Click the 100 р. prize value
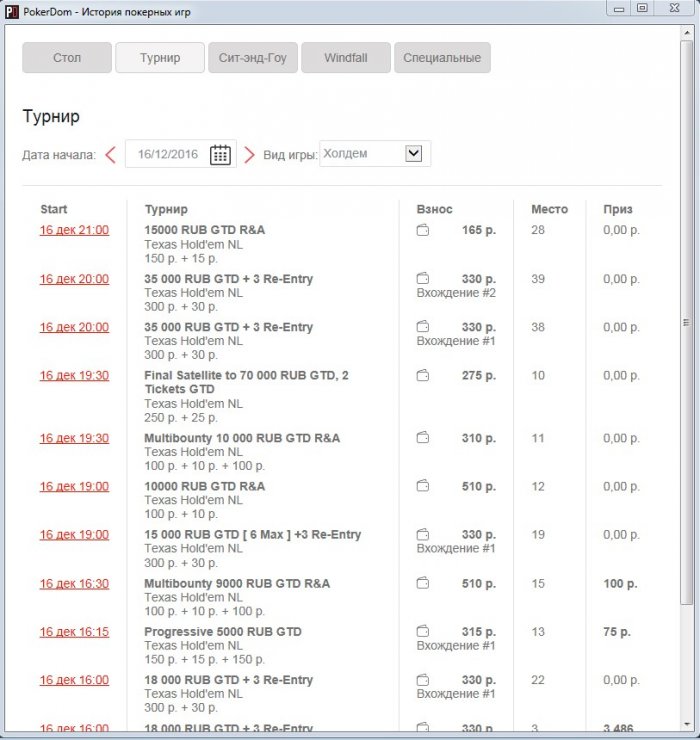The height and width of the screenshot is (740, 700). click(620, 584)
